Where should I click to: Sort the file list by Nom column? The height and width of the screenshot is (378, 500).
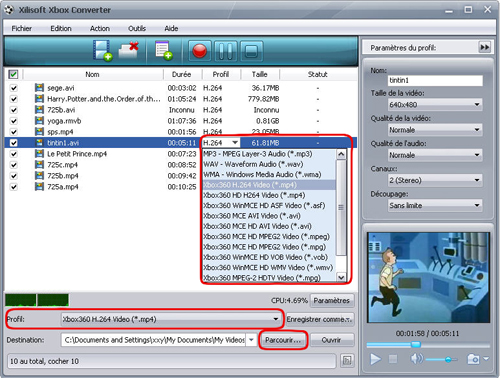(x=92, y=74)
